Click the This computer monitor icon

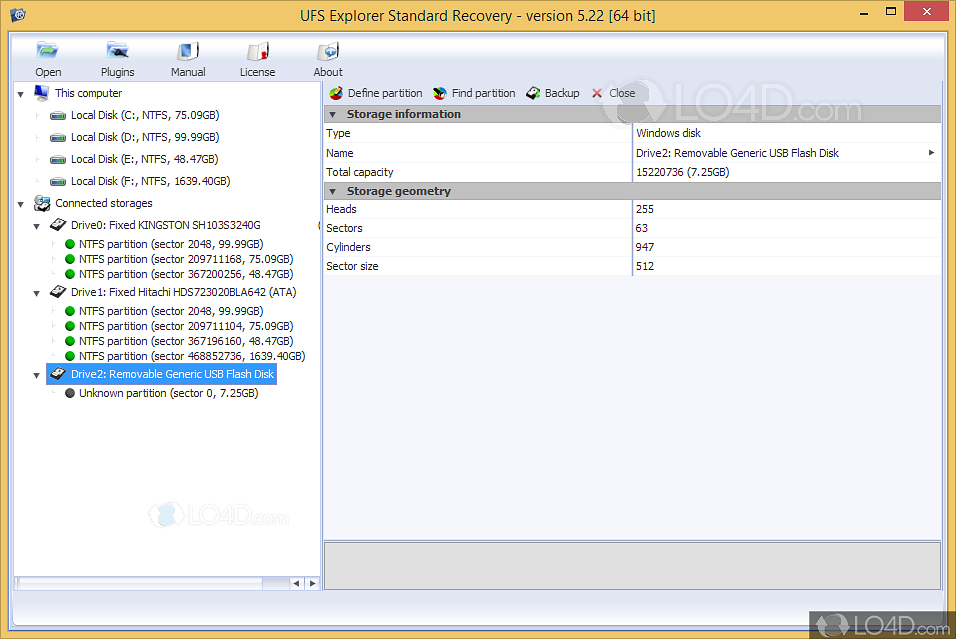pyautogui.click(x=41, y=93)
